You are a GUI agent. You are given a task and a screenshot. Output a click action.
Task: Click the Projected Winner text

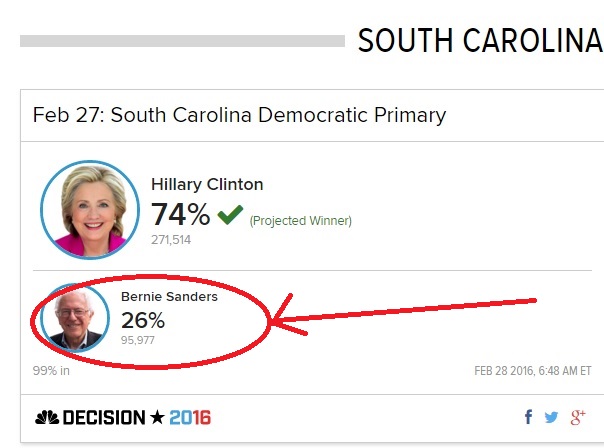300,221
